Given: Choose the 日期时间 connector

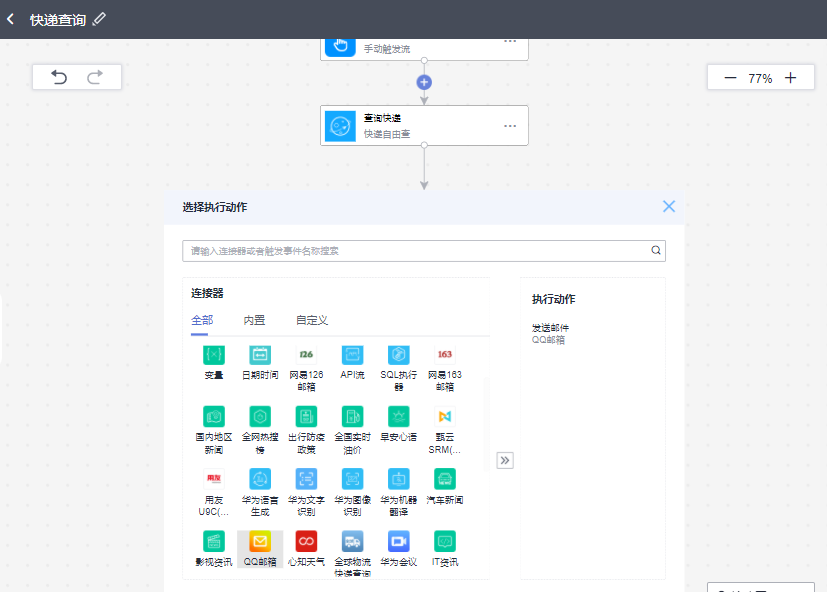Looking at the screenshot, I should coord(260,362).
